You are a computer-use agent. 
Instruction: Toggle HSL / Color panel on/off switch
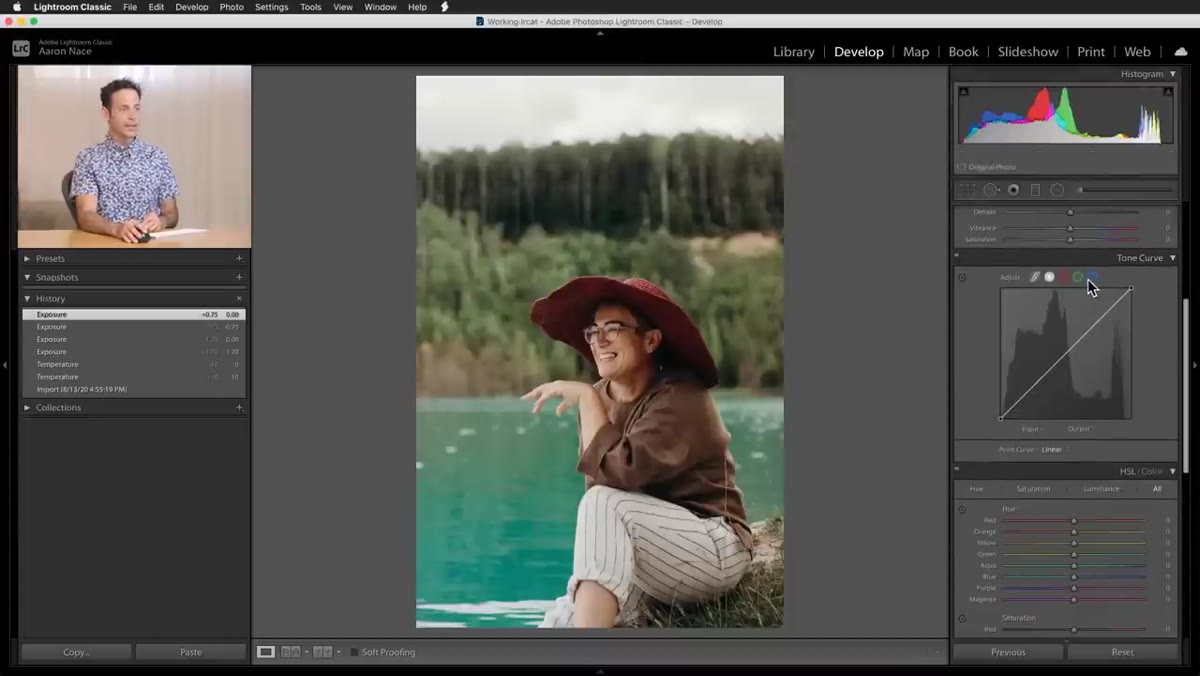(956, 469)
